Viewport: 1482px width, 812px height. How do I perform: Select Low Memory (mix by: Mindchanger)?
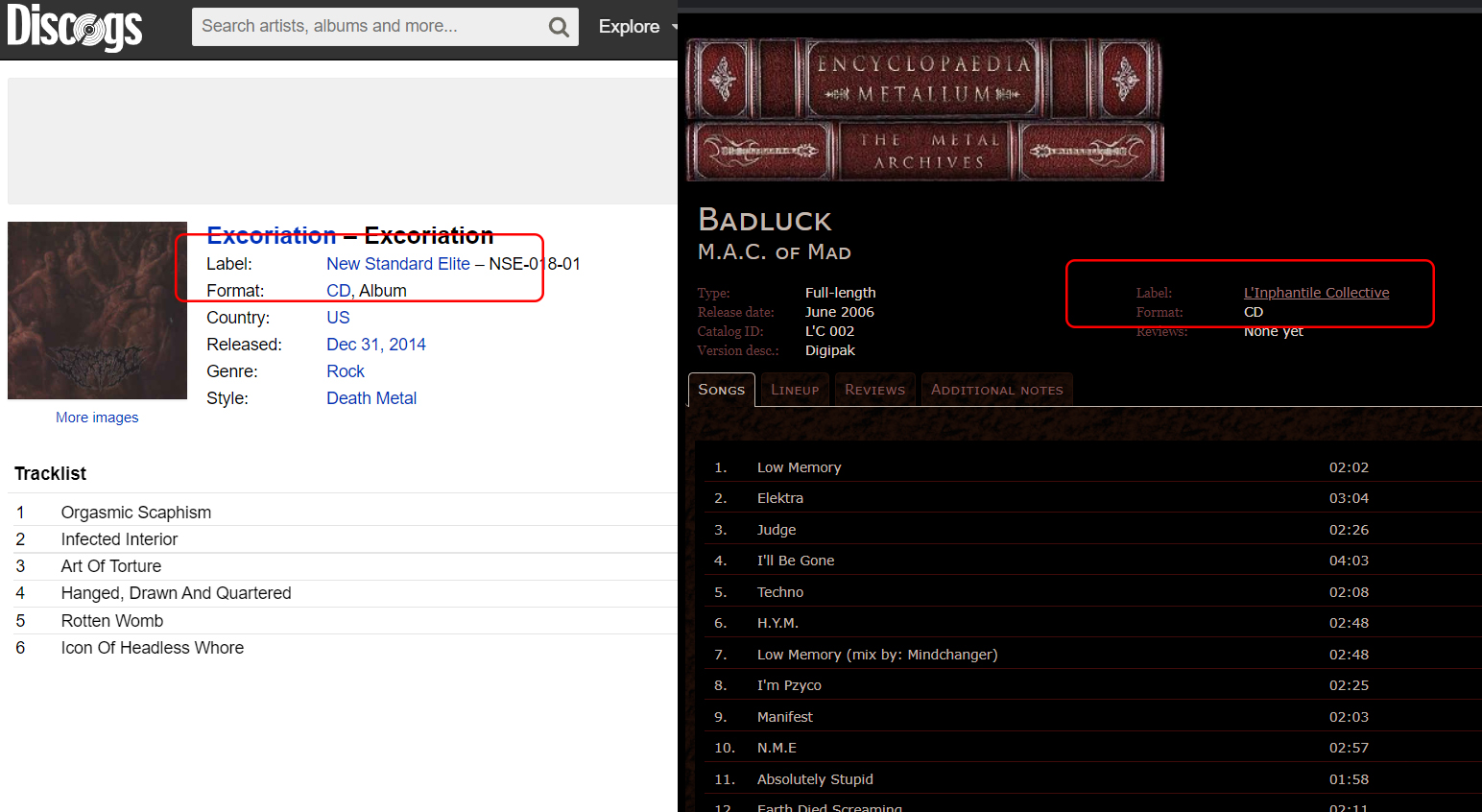877,655
